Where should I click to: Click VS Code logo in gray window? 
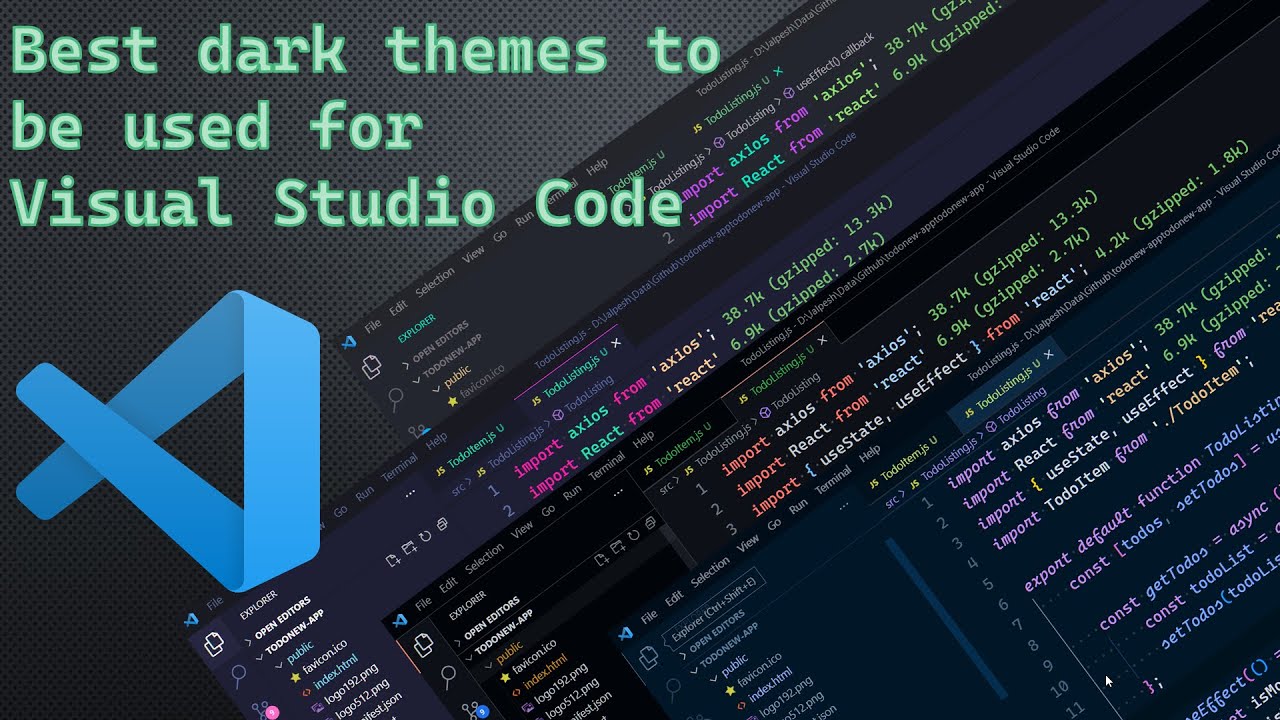348,341
